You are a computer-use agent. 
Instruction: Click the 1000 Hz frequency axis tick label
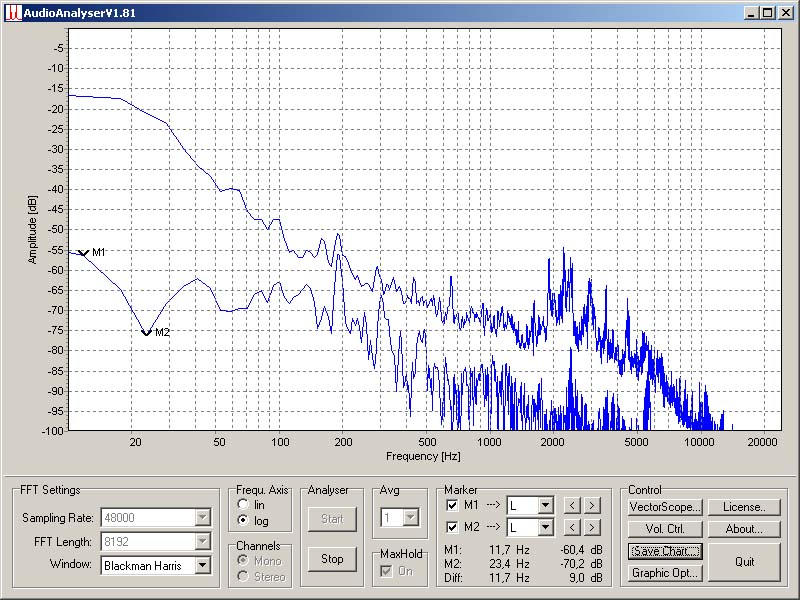point(489,442)
